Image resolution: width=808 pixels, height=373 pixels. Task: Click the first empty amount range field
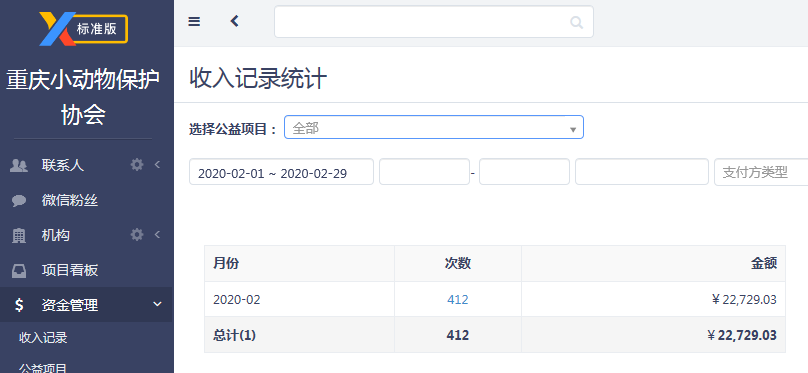(x=425, y=172)
